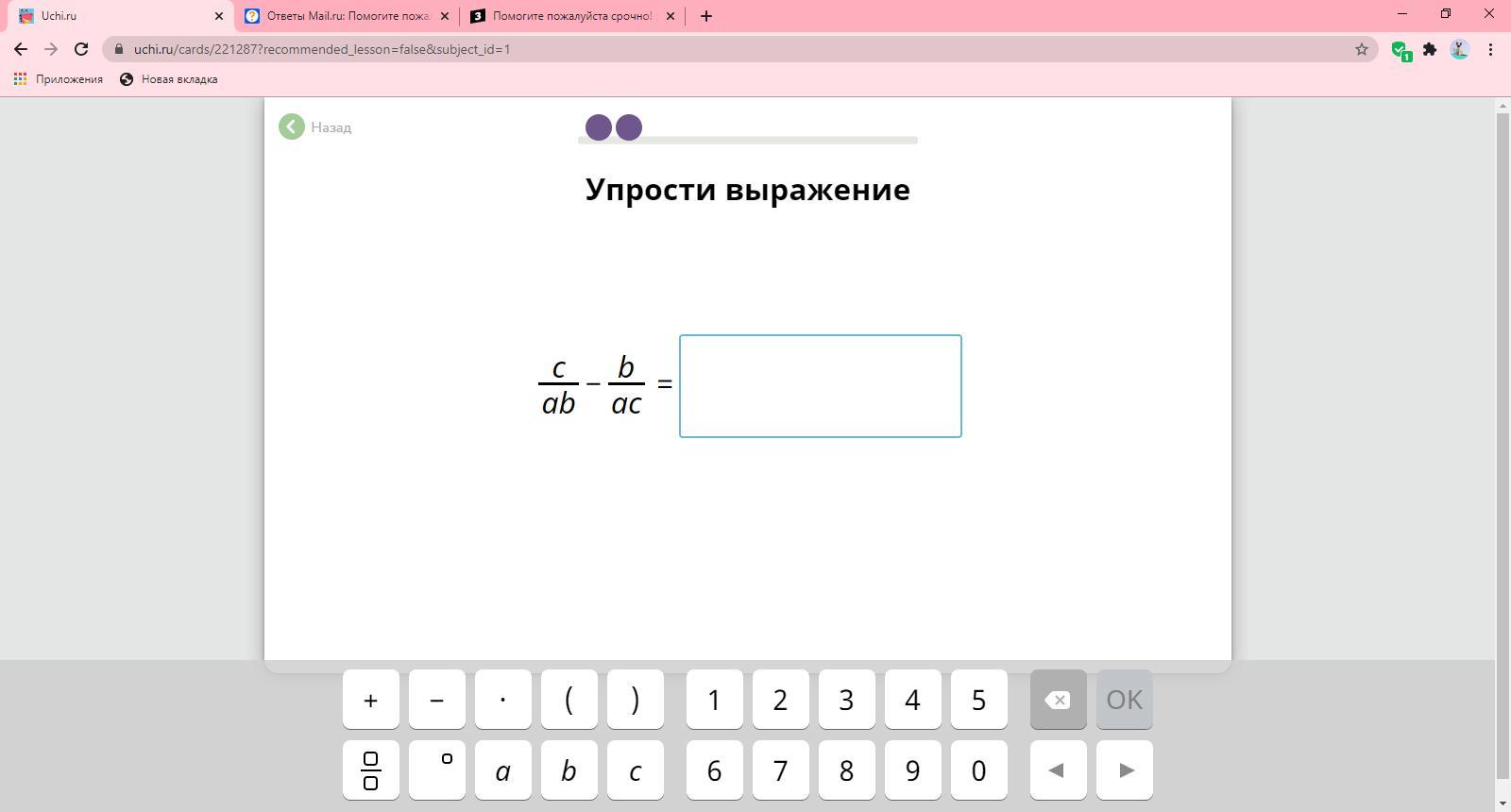Close the Uchi.ru tab
The height and width of the screenshot is (812, 1511).
click(219, 16)
